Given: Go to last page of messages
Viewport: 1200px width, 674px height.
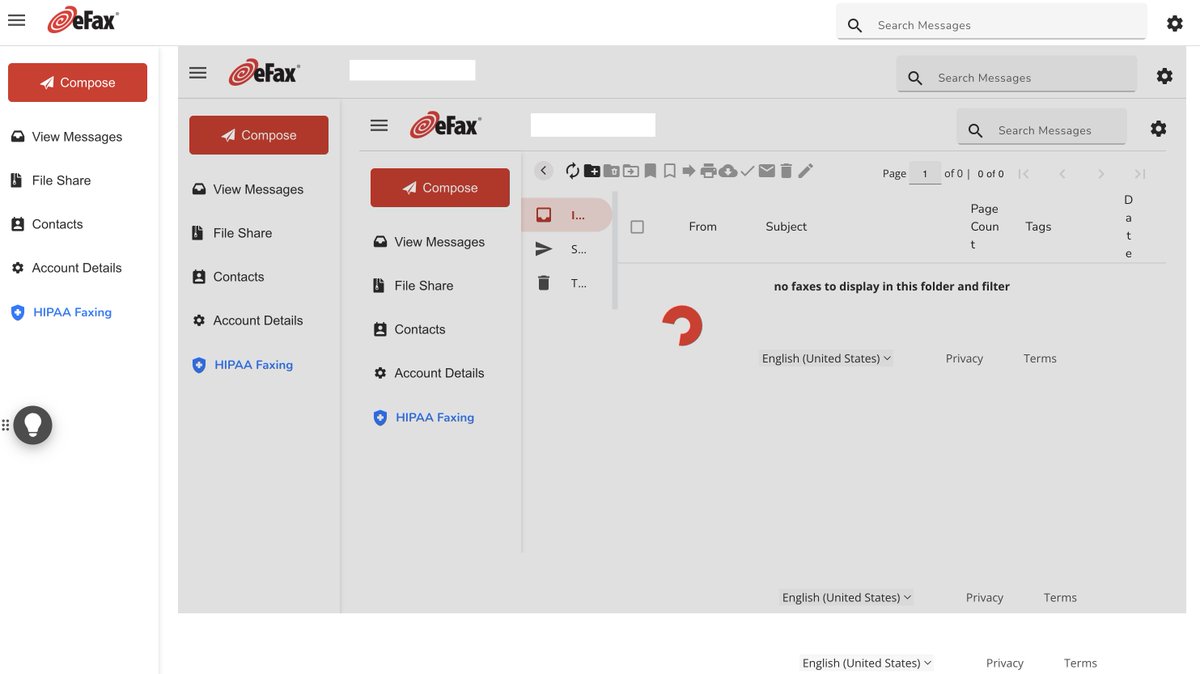Looking at the screenshot, I should (1139, 174).
